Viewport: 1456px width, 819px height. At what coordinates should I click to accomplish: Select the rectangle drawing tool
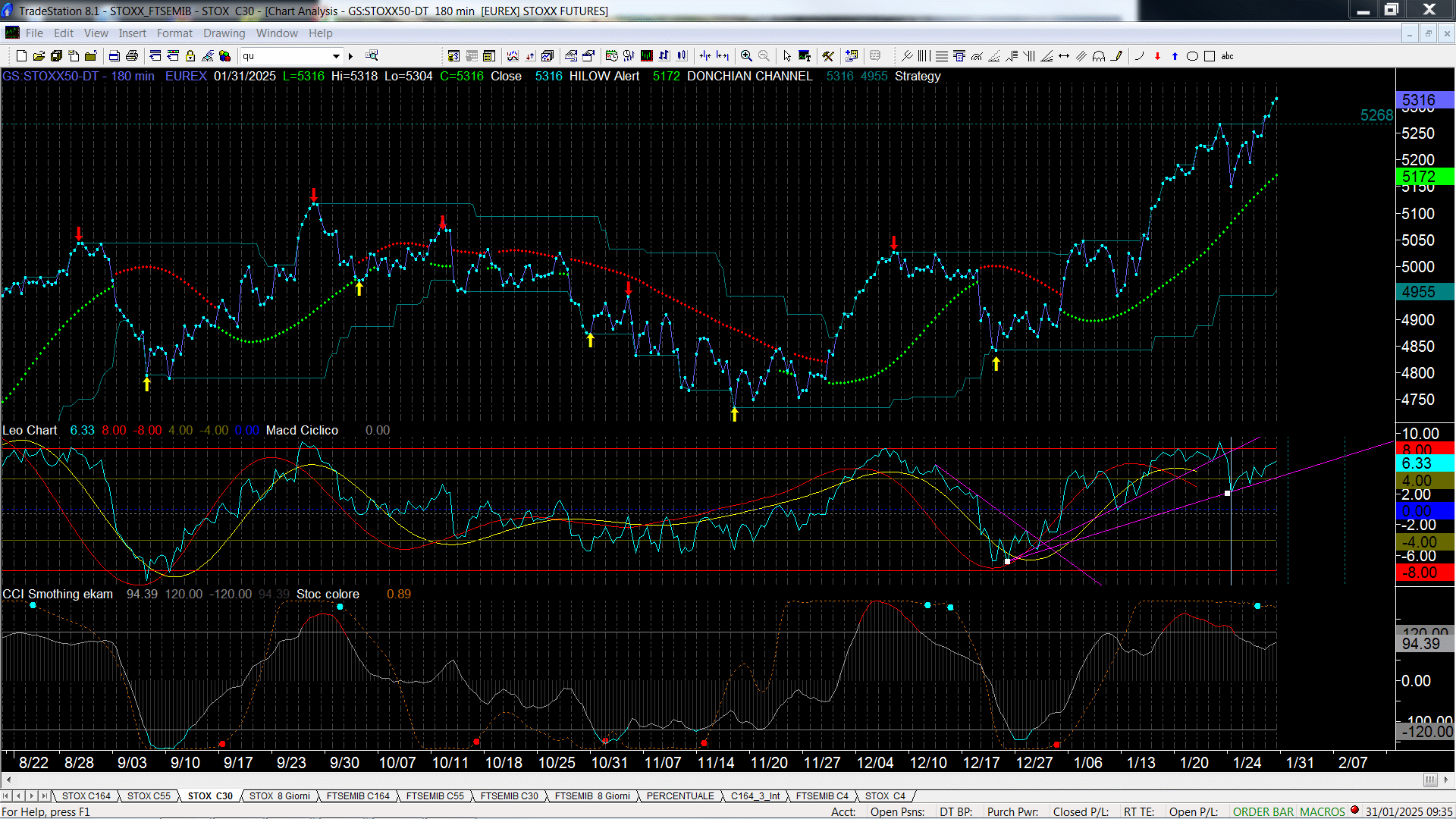(1210, 56)
